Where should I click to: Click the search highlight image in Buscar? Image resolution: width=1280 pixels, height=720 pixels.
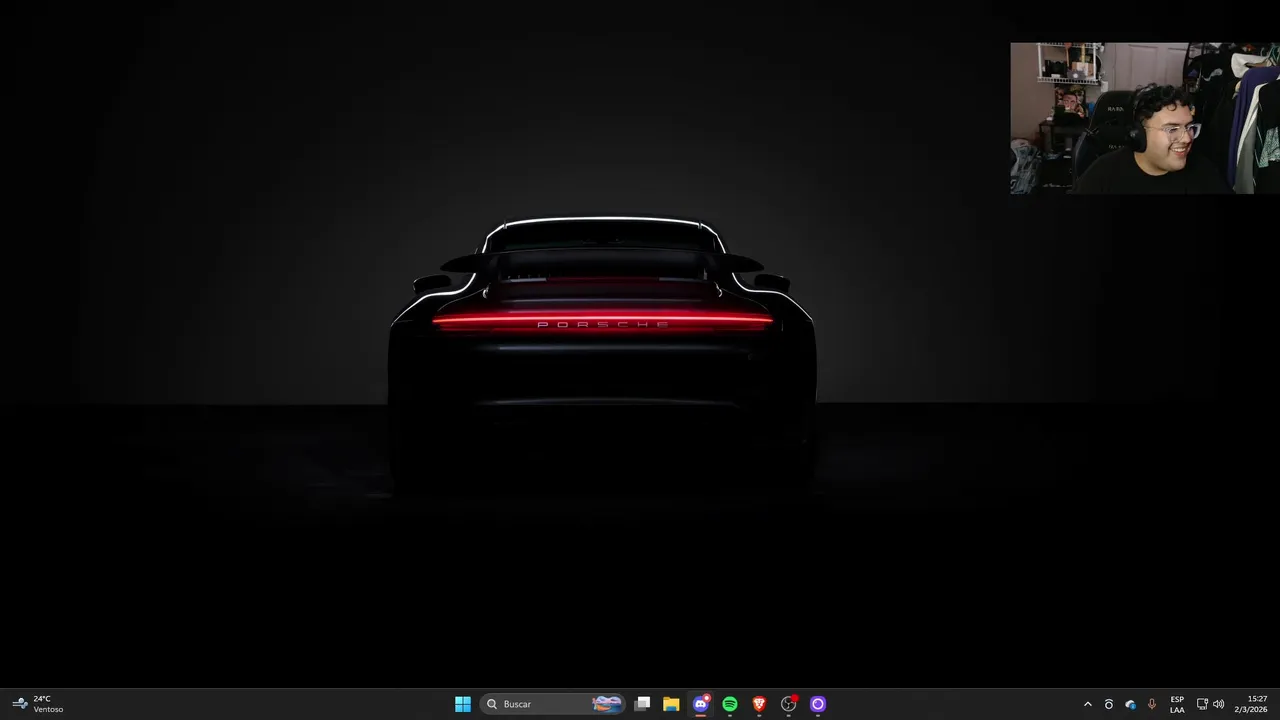(x=607, y=704)
